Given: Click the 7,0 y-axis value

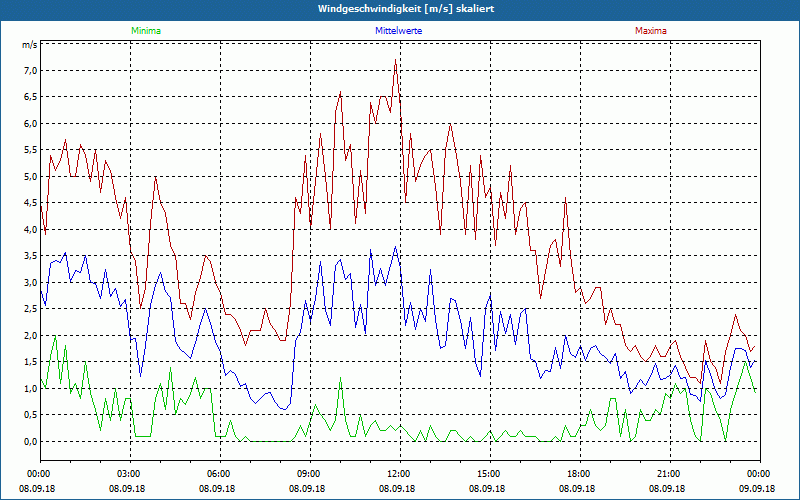Looking at the screenshot, I should [x=31, y=70].
